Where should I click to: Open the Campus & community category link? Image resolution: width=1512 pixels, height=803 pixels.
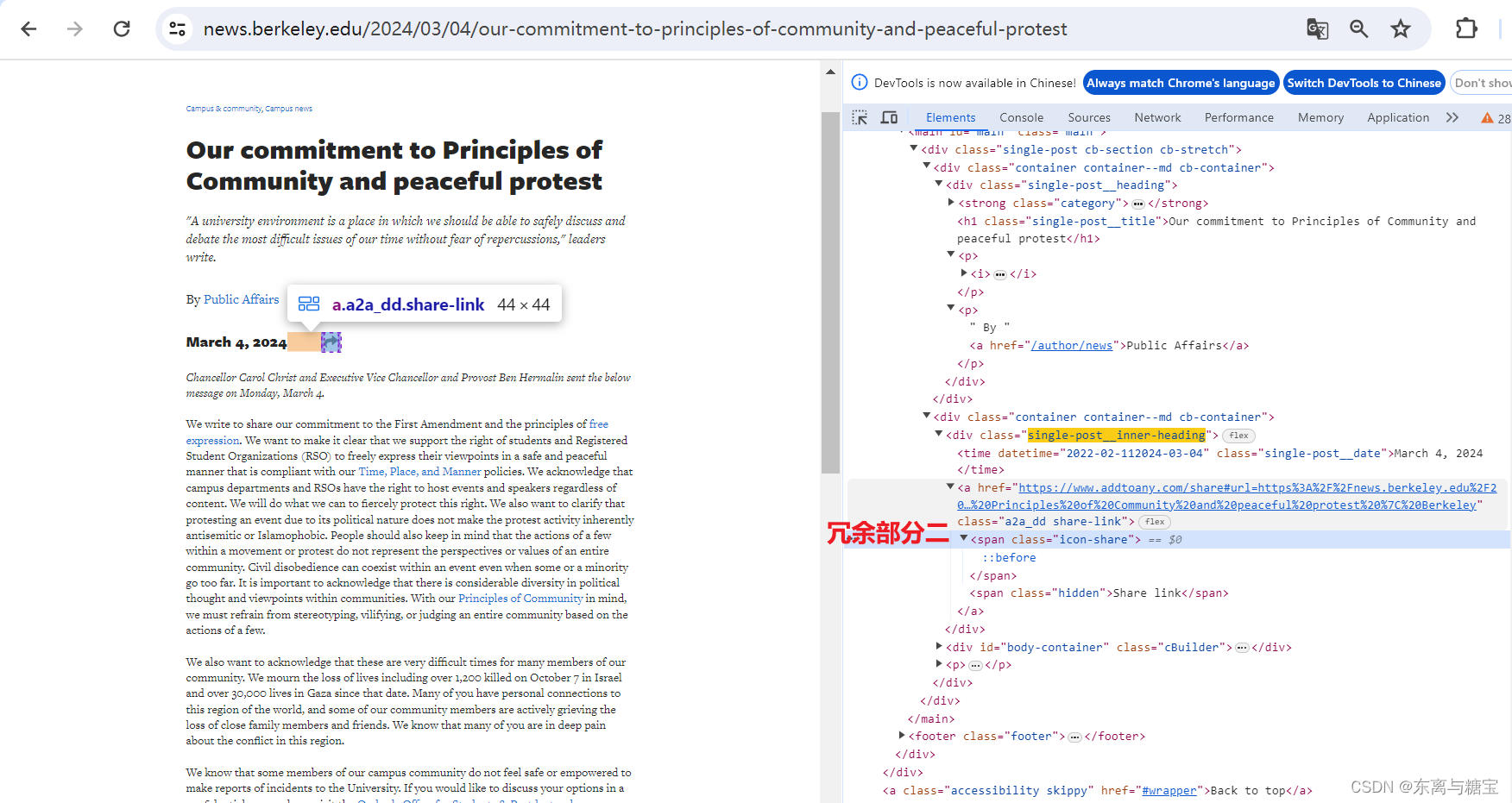pyautogui.click(x=224, y=109)
